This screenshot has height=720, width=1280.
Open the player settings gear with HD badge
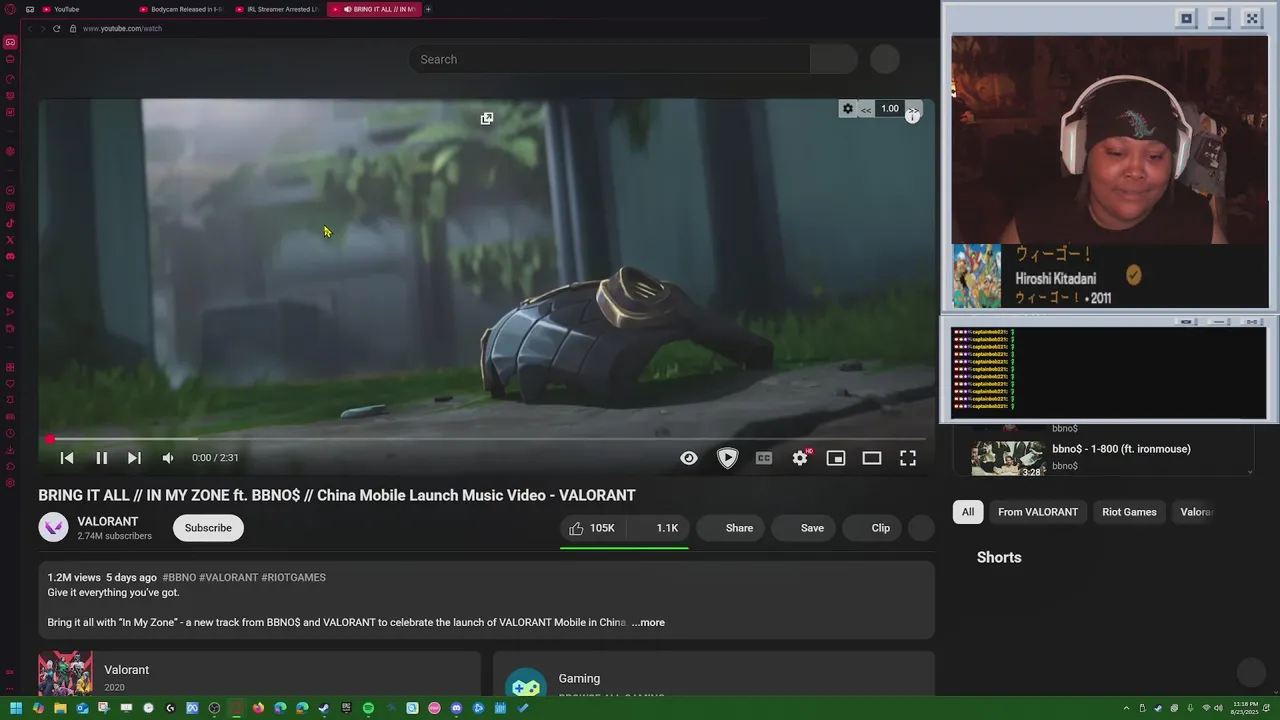[800, 458]
